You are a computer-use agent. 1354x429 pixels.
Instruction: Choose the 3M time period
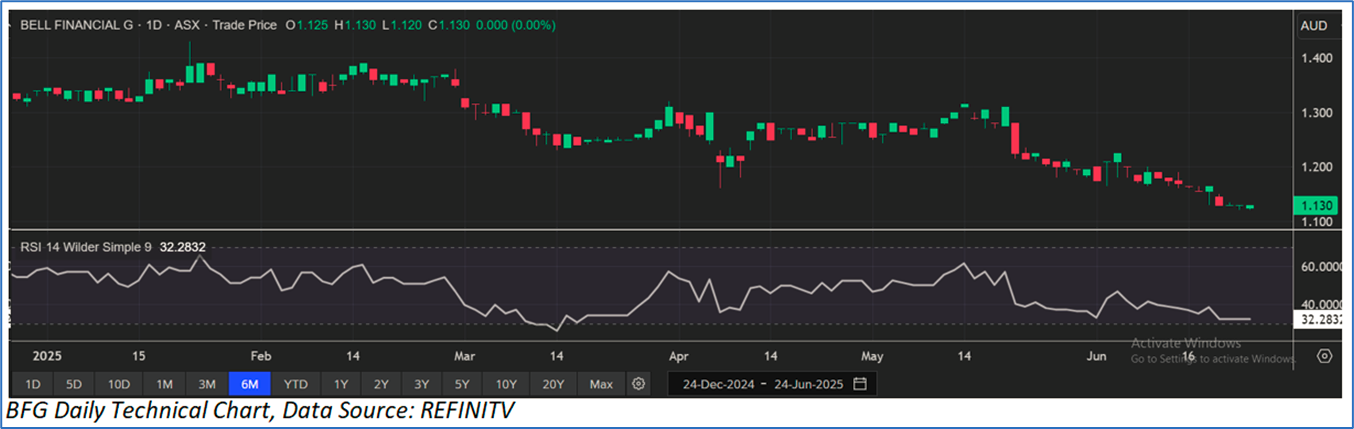(x=206, y=384)
